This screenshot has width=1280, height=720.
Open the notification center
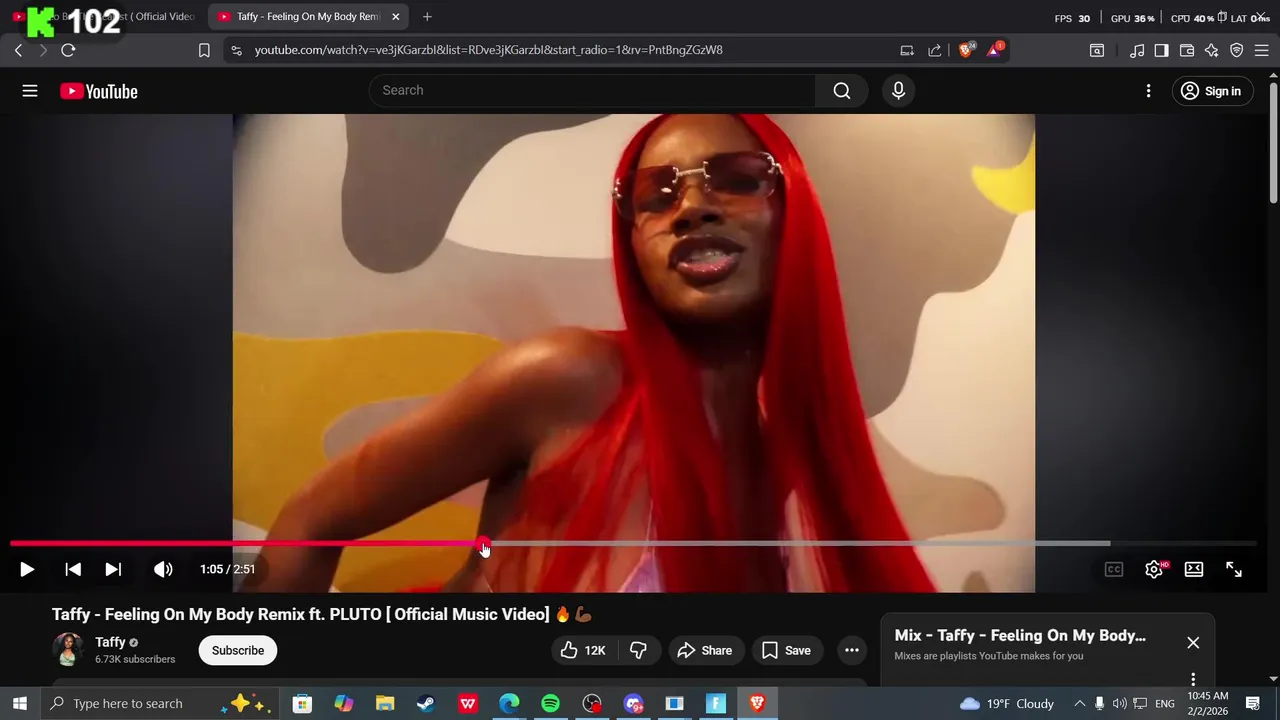click(x=1253, y=703)
